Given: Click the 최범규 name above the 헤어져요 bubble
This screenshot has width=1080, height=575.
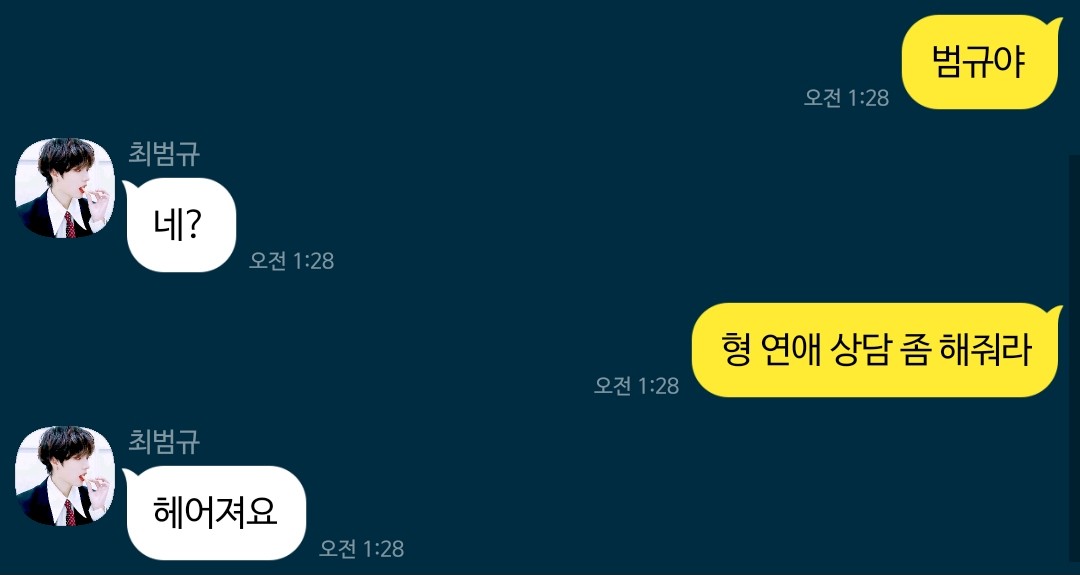Looking at the screenshot, I should tap(164, 441).
